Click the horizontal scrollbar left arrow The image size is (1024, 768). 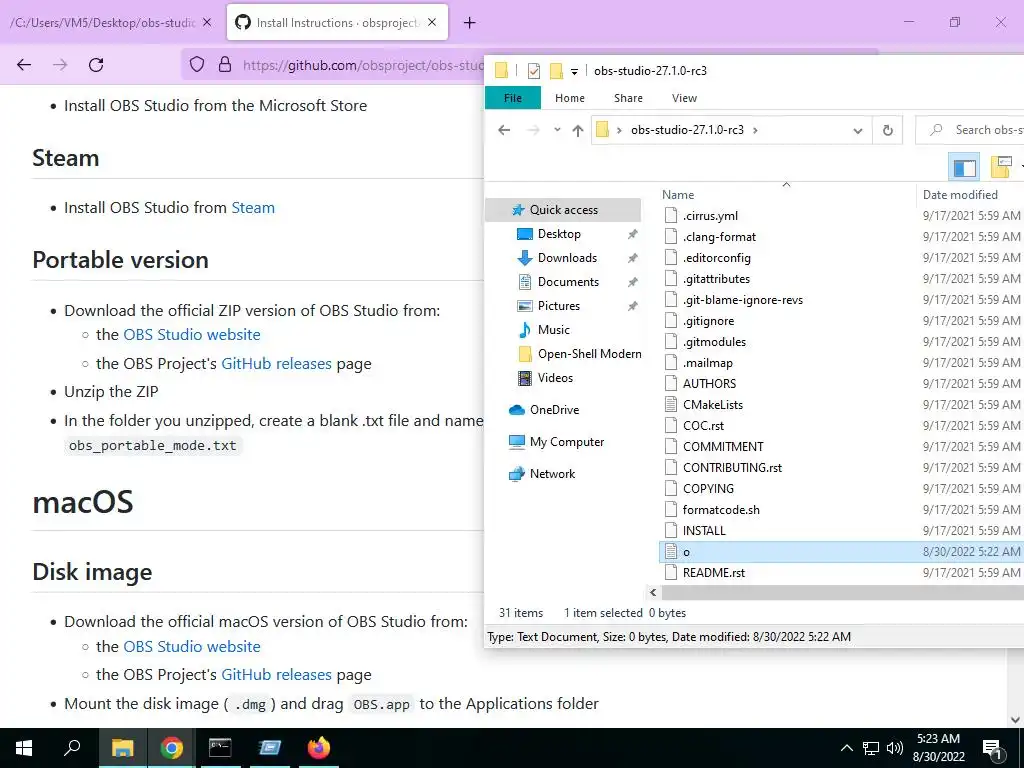tap(653, 592)
